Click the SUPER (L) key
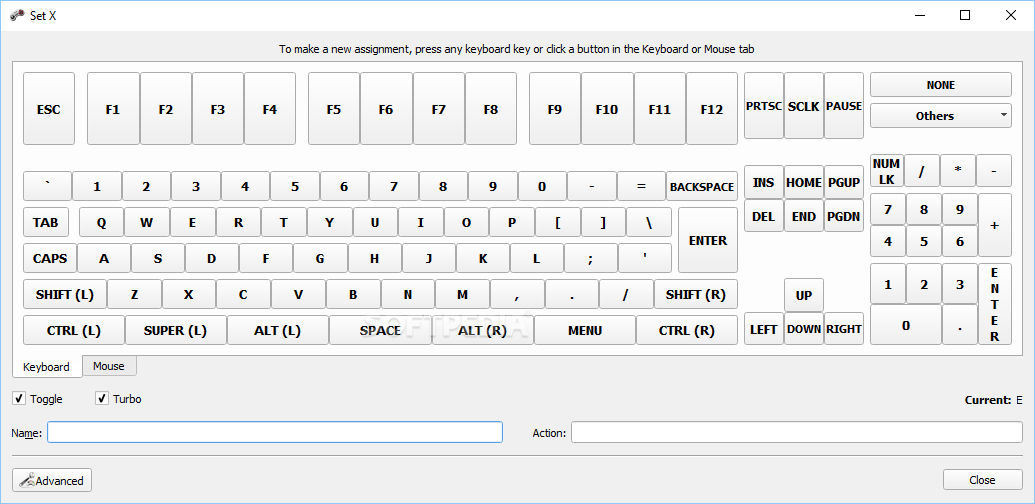This screenshot has height=504, width=1035. tap(176, 331)
